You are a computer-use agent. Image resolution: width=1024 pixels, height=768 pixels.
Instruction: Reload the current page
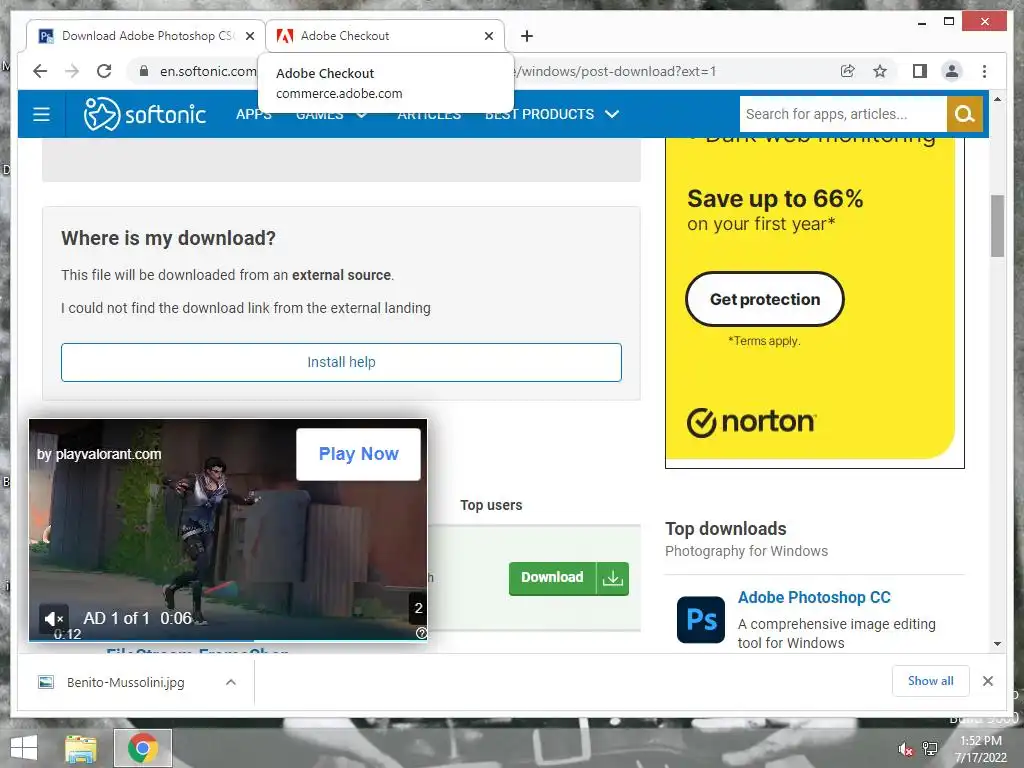click(x=104, y=71)
